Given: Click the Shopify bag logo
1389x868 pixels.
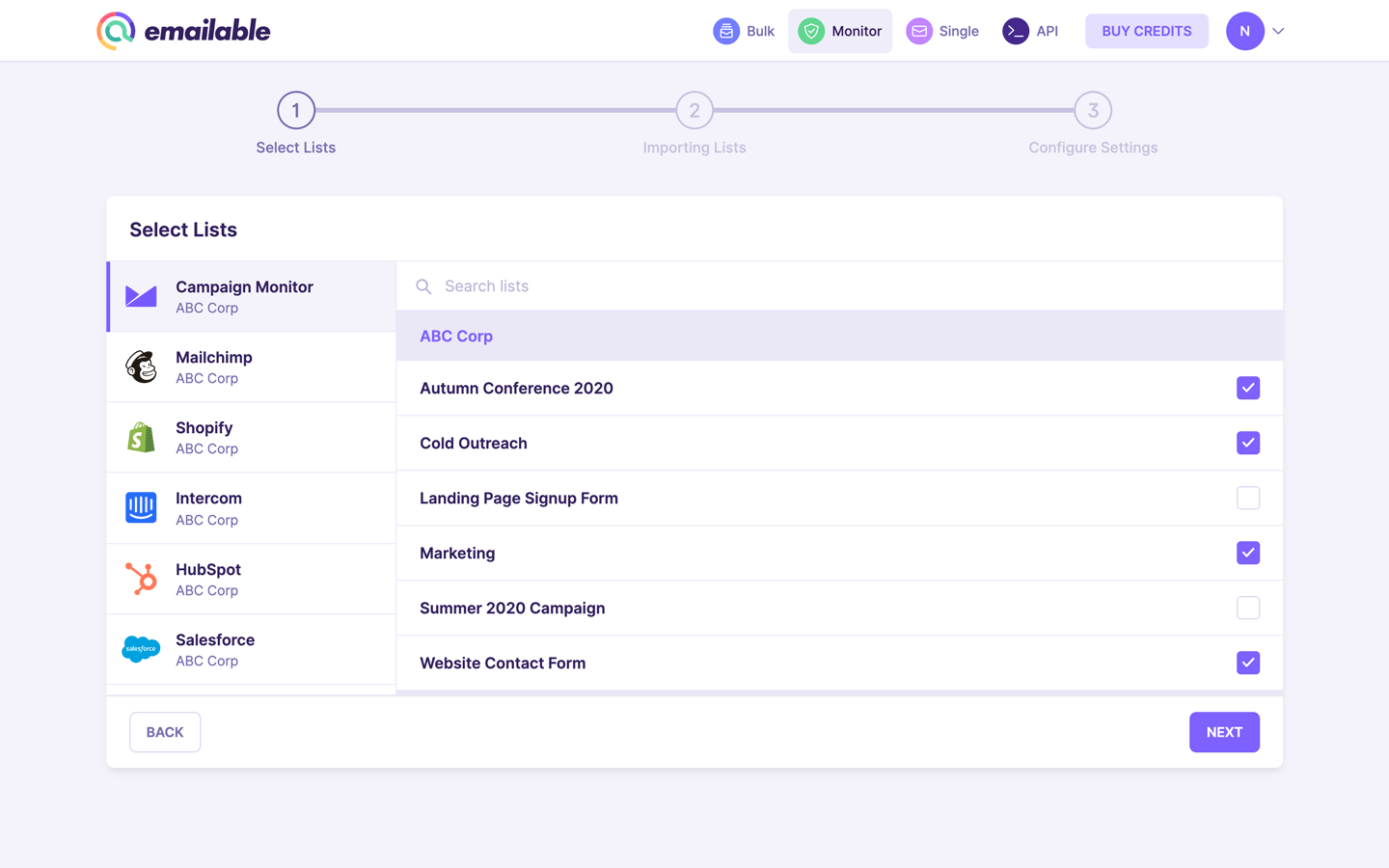Looking at the screenshot, I should point(141,437).
